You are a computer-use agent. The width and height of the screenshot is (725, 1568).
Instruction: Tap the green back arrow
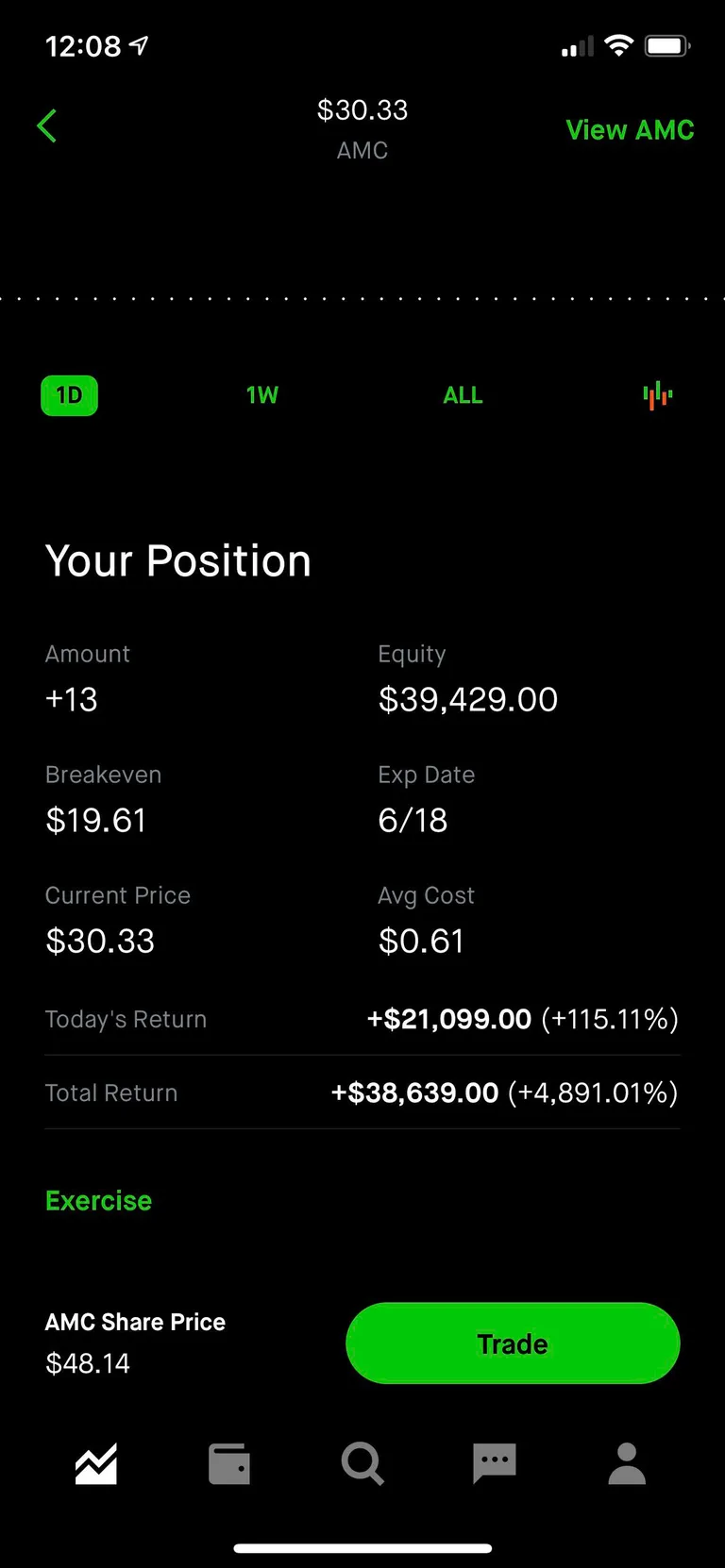(47, 125)
